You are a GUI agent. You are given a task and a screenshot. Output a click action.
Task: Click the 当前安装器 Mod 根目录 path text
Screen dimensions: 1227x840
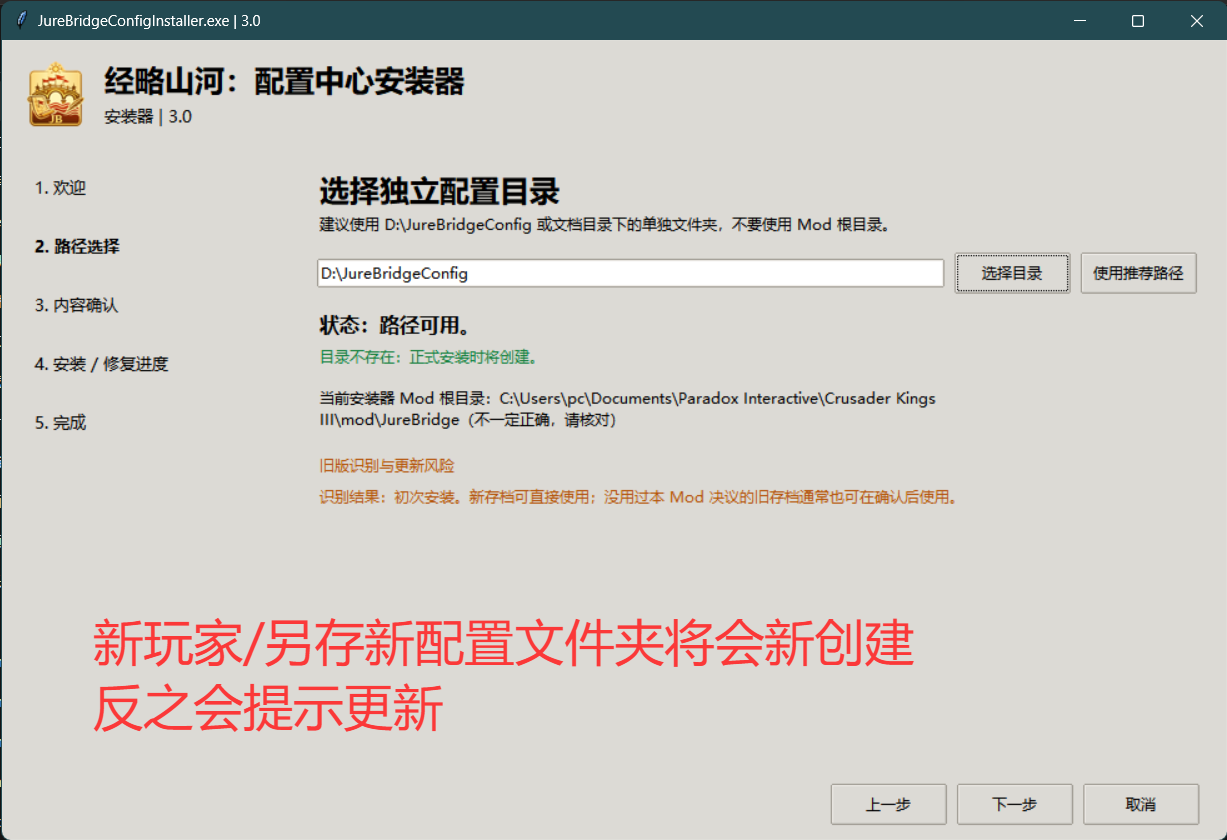tap(627, 409)
